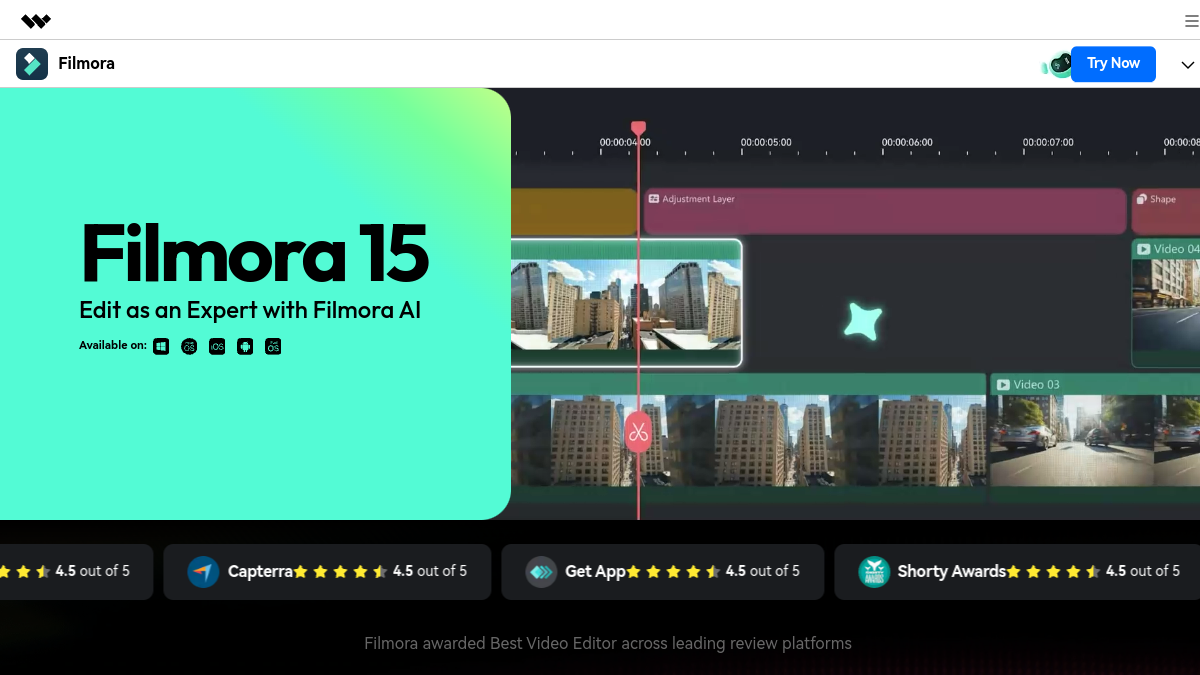
Task: Click the blue Try Now button
Action: pos(1113,63)
